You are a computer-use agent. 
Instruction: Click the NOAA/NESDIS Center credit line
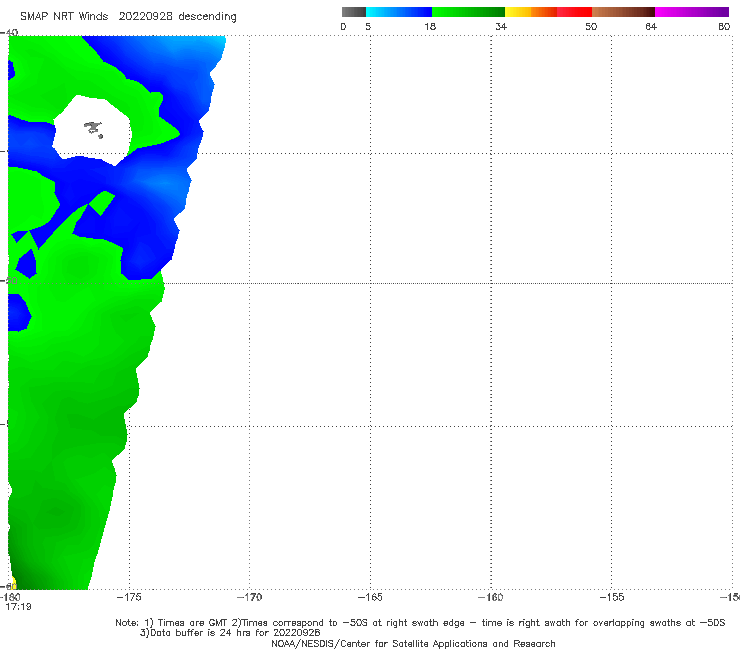[x=413, y=643]
